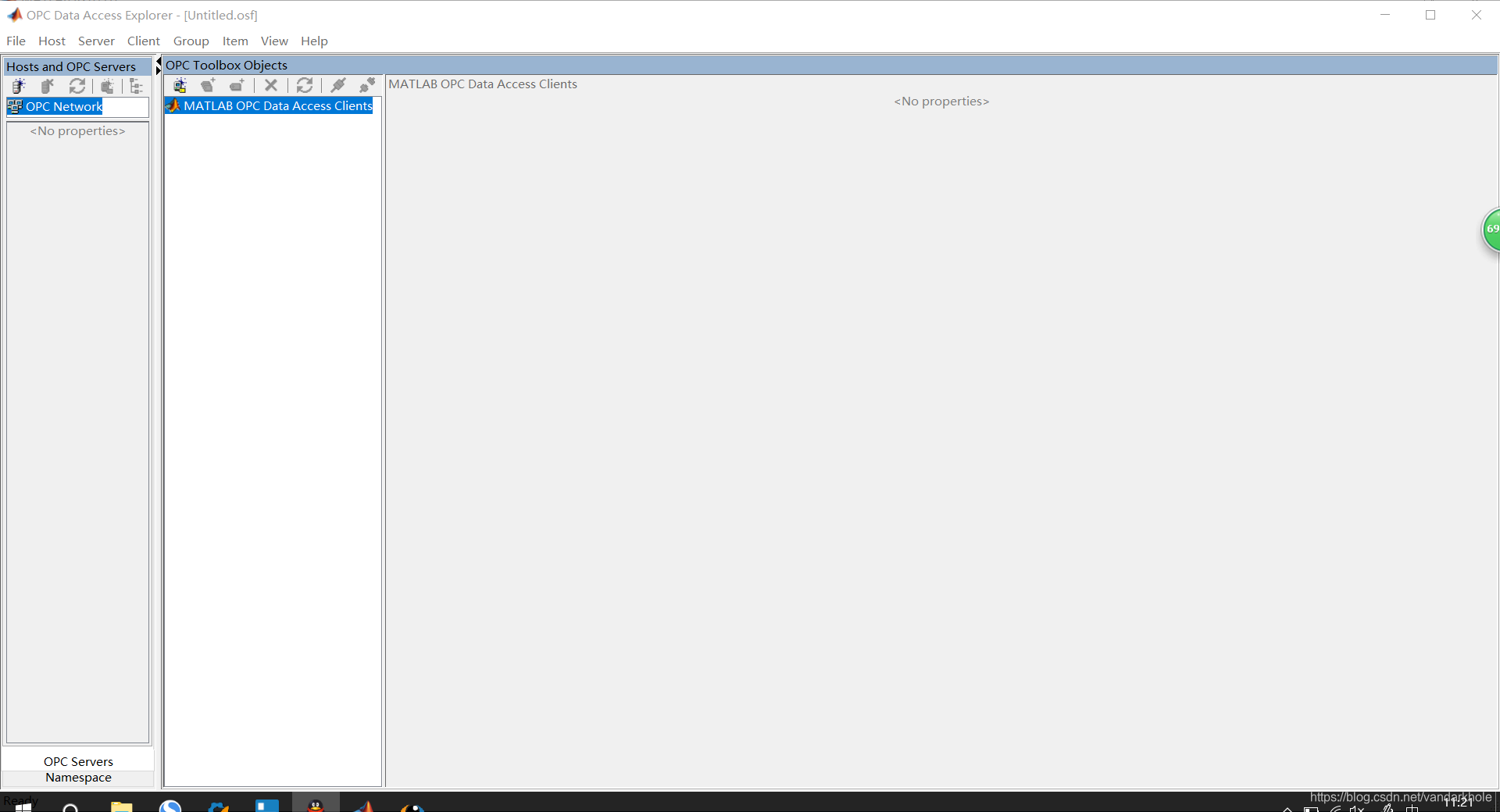Open the Group menu
Viewport: 1500px width, 812px height.
click(191, 41)
